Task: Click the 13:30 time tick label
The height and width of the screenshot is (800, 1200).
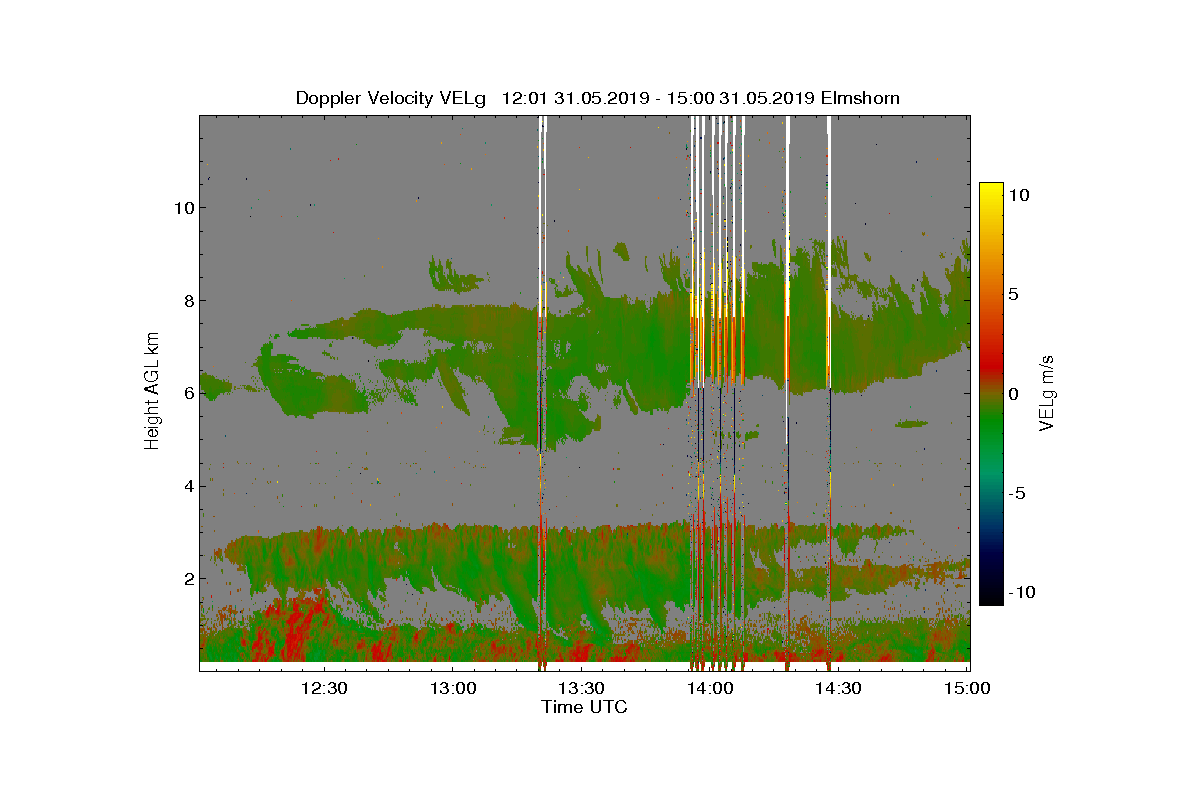Action: [580, 688]
